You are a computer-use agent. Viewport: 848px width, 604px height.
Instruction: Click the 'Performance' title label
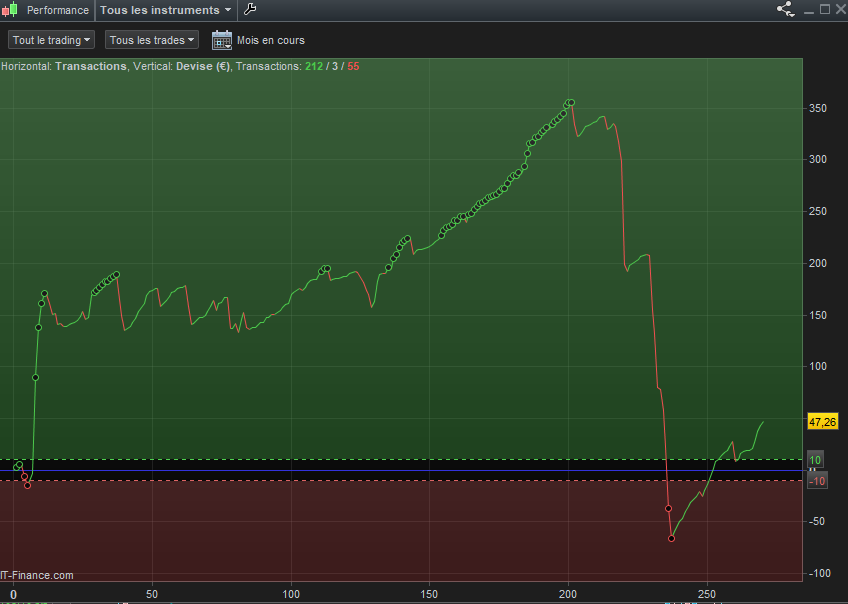pos(58,10)
